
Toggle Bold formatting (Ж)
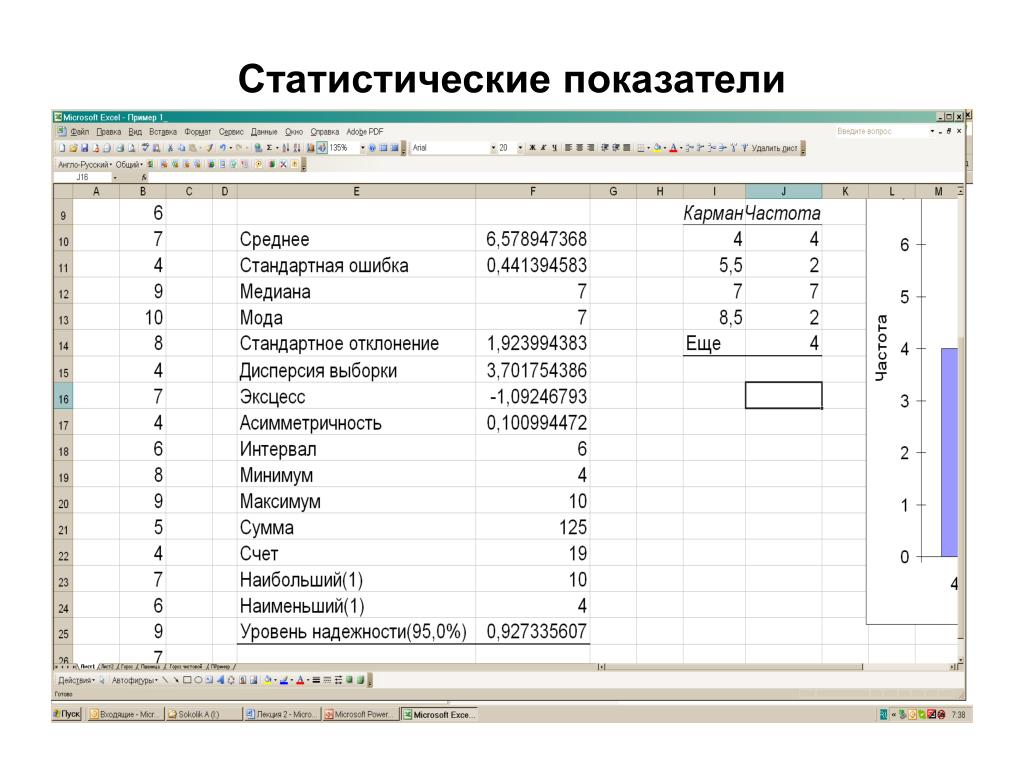point(532,148)
